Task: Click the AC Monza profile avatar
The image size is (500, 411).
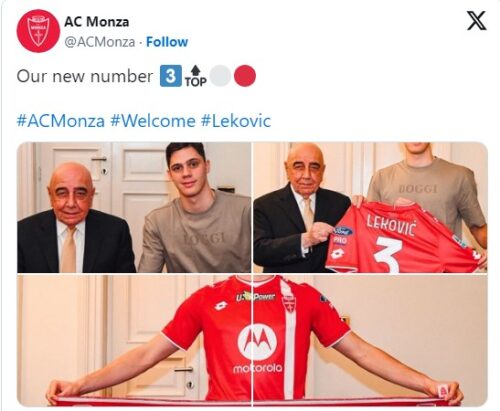Action: [38, 31]
